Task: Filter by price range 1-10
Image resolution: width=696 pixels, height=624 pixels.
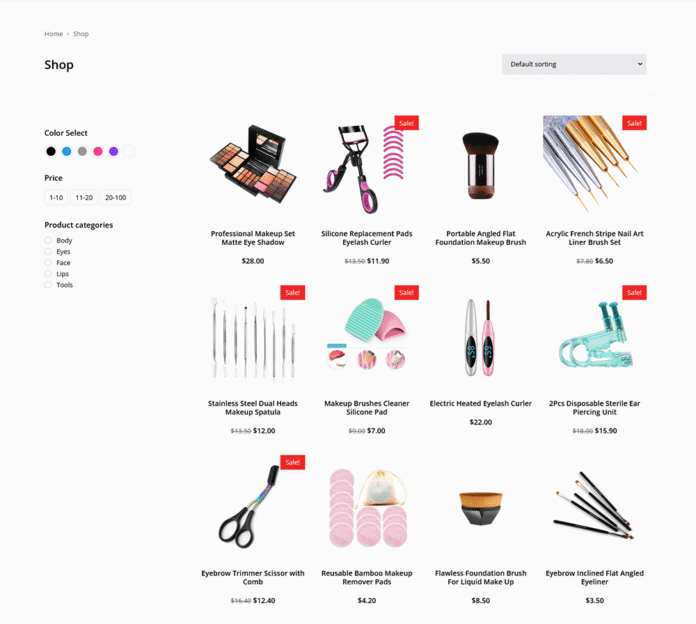Action: point(56,197)
